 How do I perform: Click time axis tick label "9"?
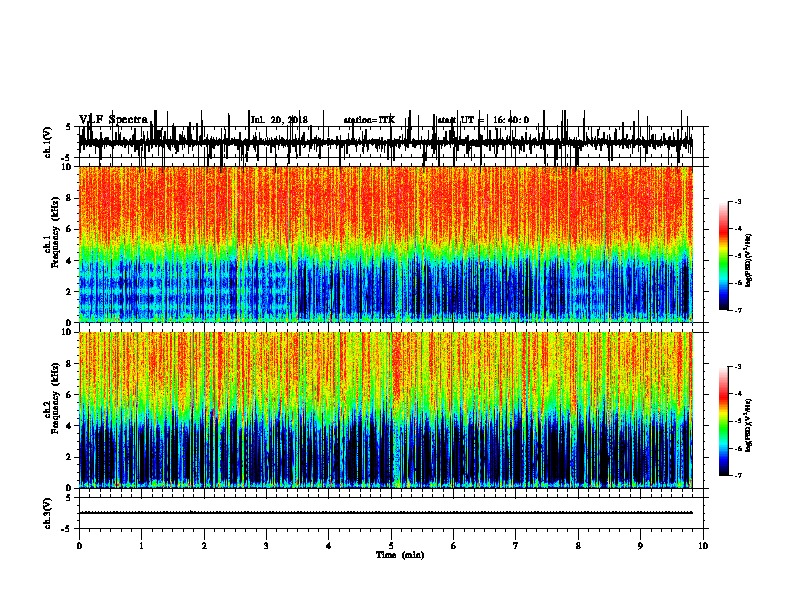pos(640,546)
